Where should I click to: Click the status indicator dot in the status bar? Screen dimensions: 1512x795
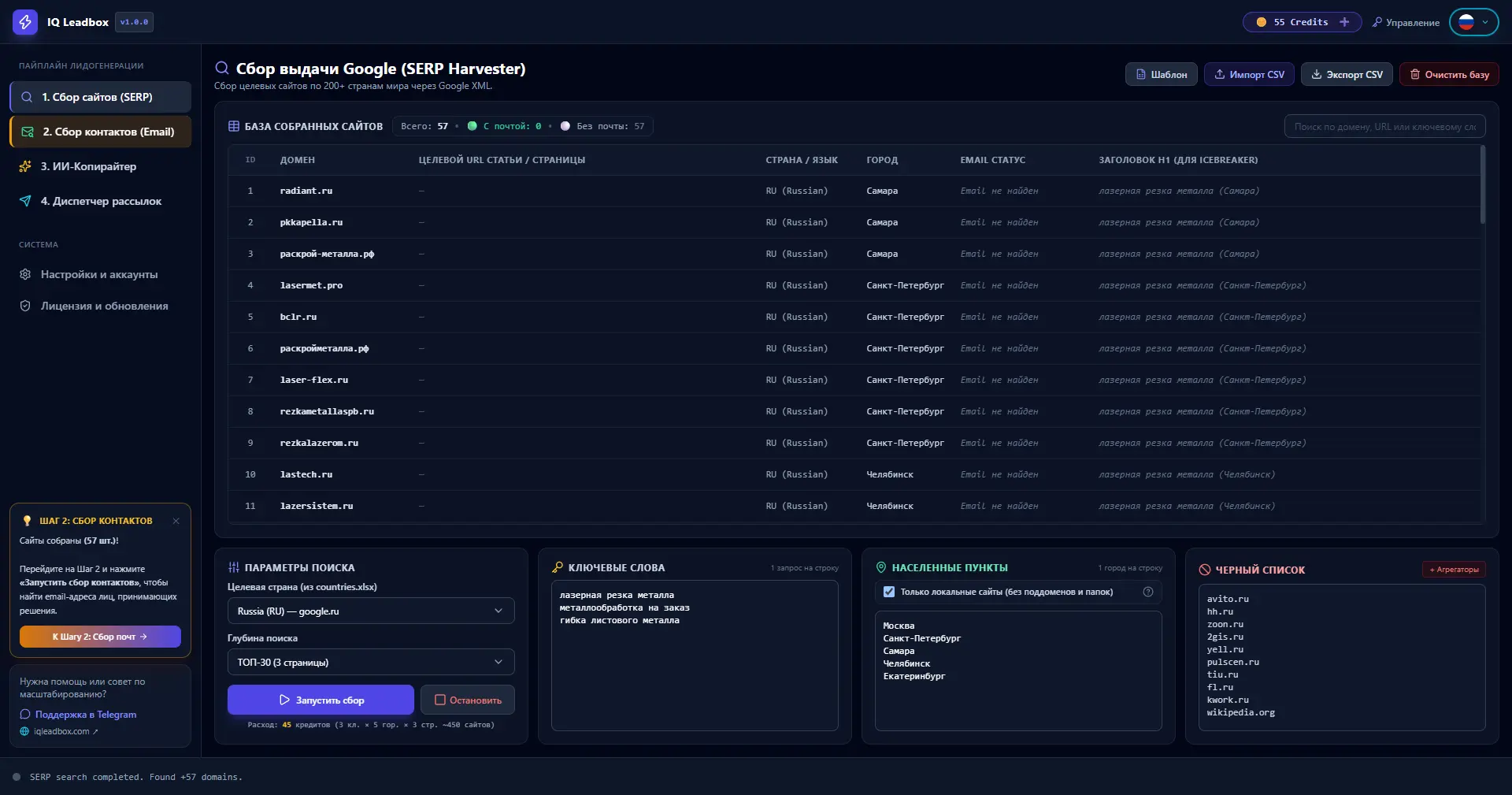point(17,777)
